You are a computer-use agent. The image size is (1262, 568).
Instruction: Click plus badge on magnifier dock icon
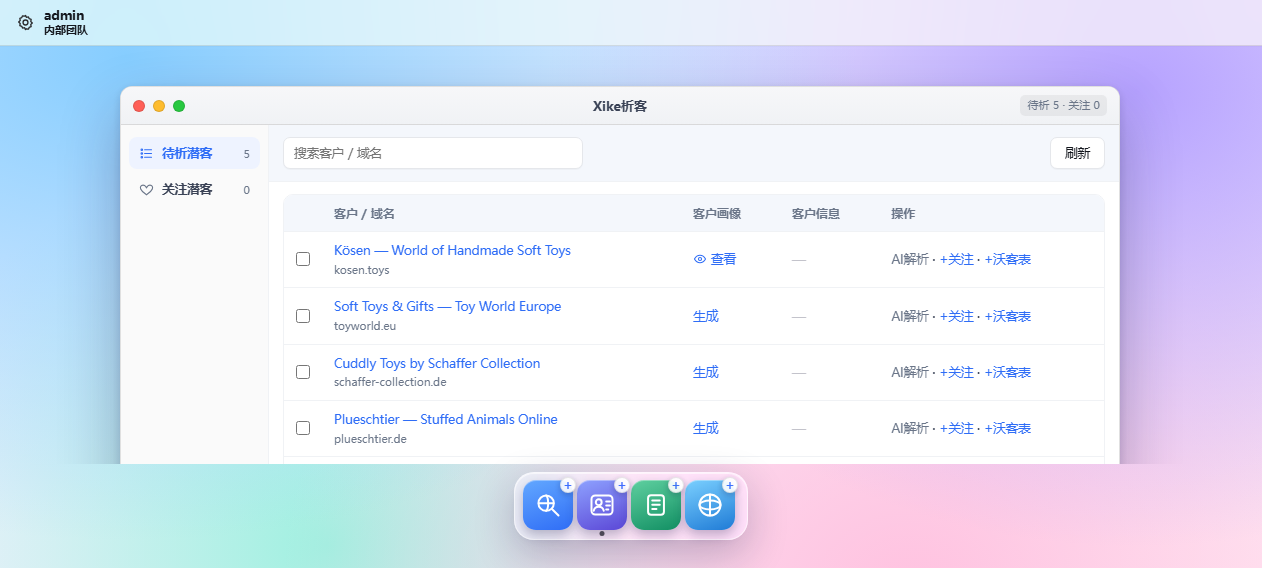click(x=568, y=485)
